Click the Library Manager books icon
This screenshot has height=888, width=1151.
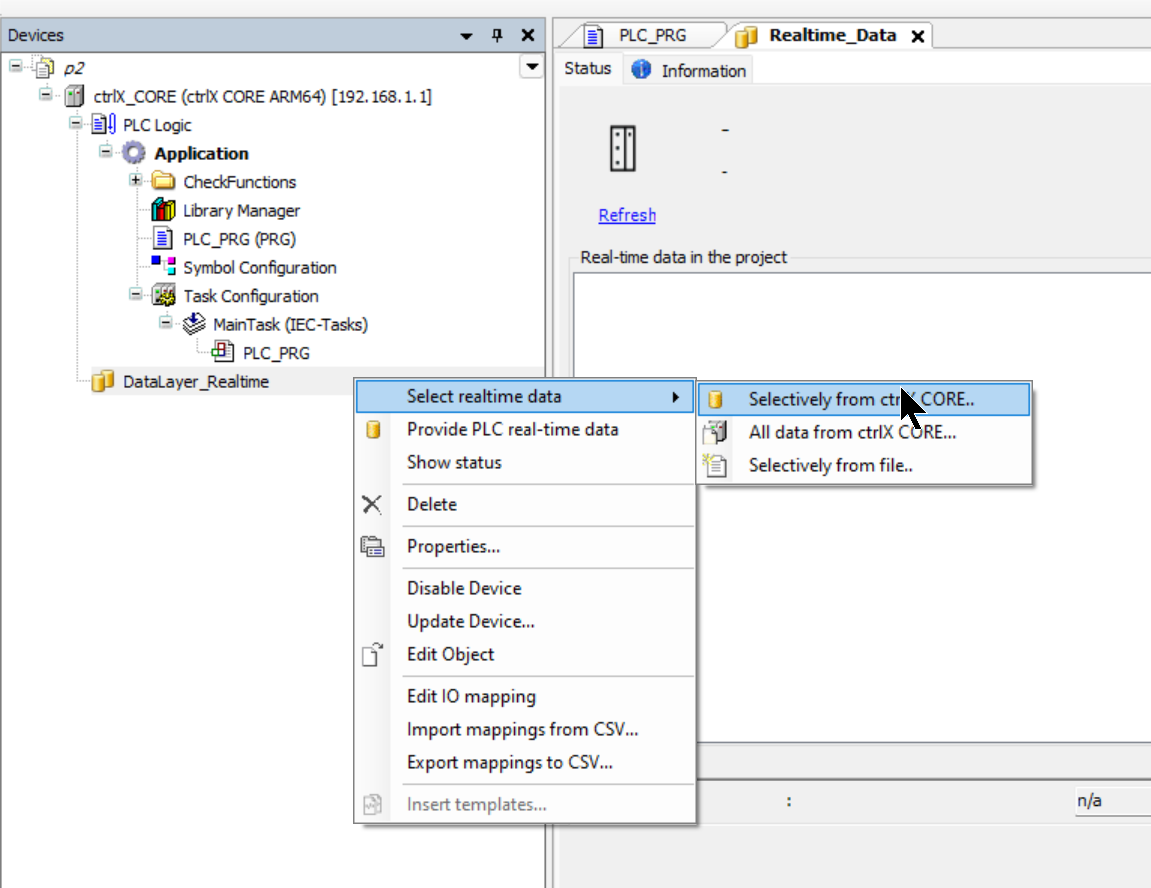click(x=163, y=210)
